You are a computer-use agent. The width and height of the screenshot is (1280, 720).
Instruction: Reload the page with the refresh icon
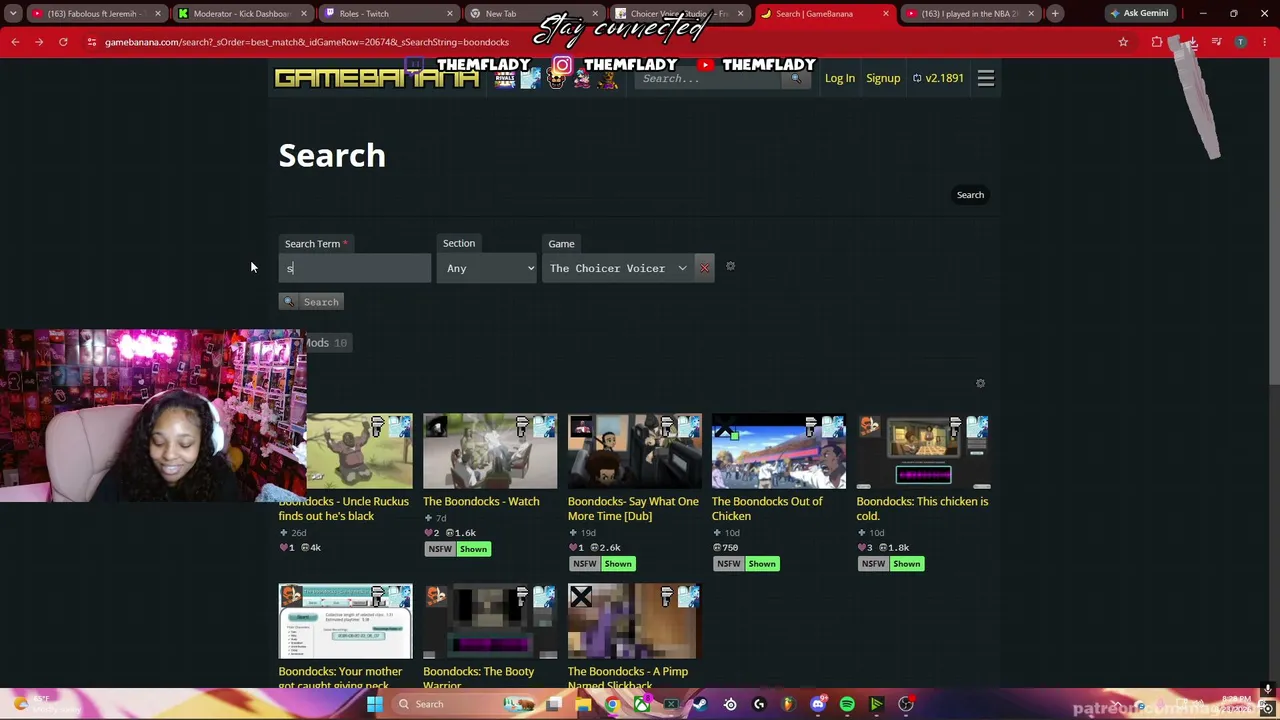pyautogui.click(x=63, y=42)
